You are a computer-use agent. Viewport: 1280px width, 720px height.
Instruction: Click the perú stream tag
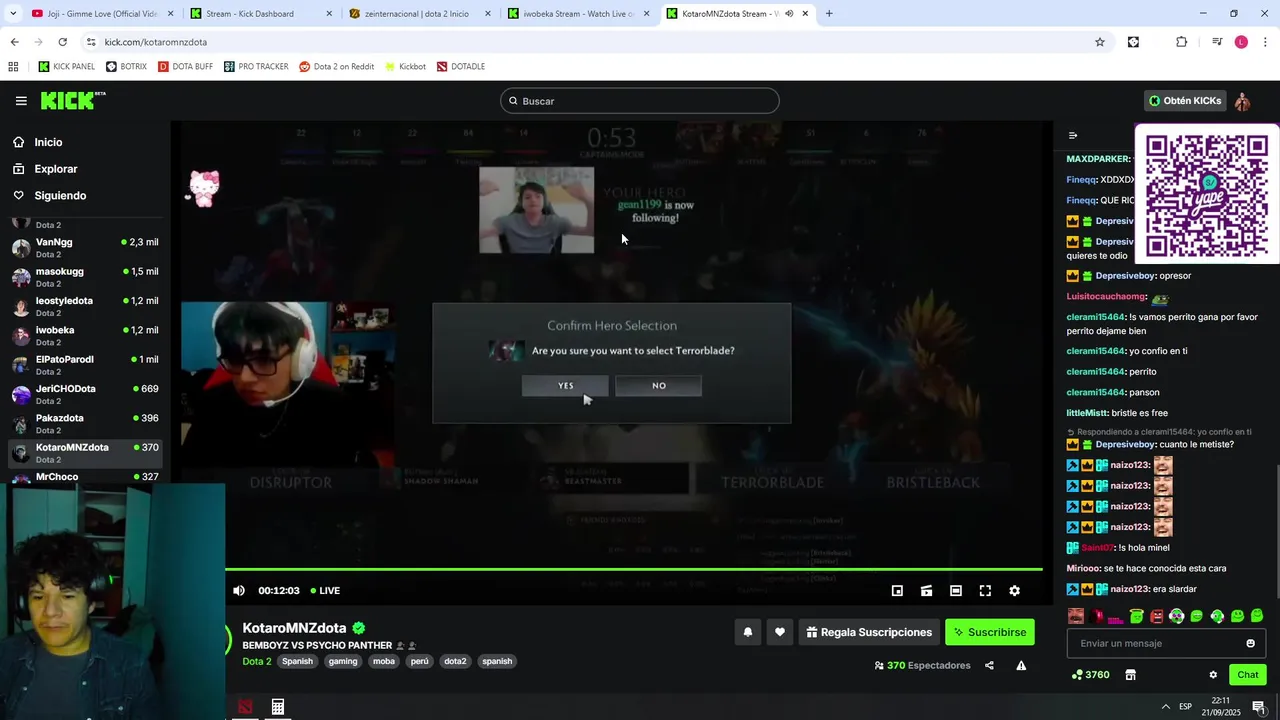pos(419,661)
